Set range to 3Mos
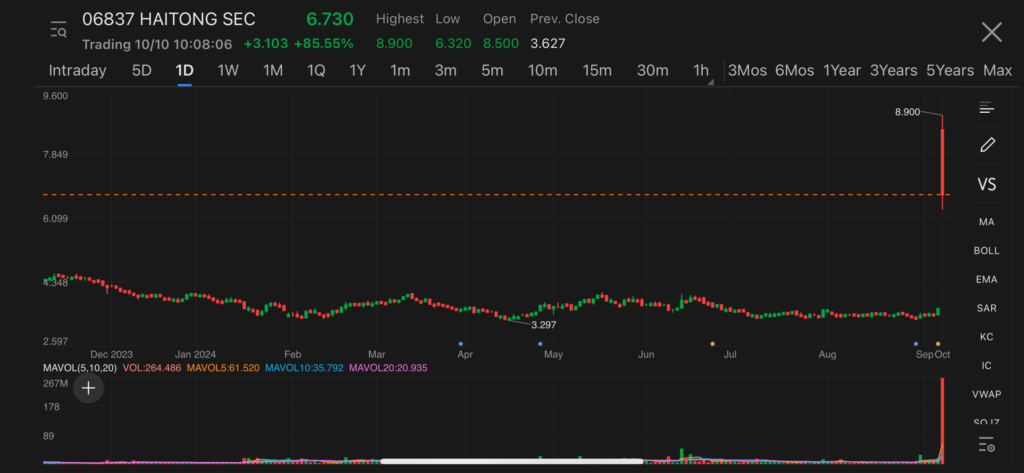 coord(747,71)
